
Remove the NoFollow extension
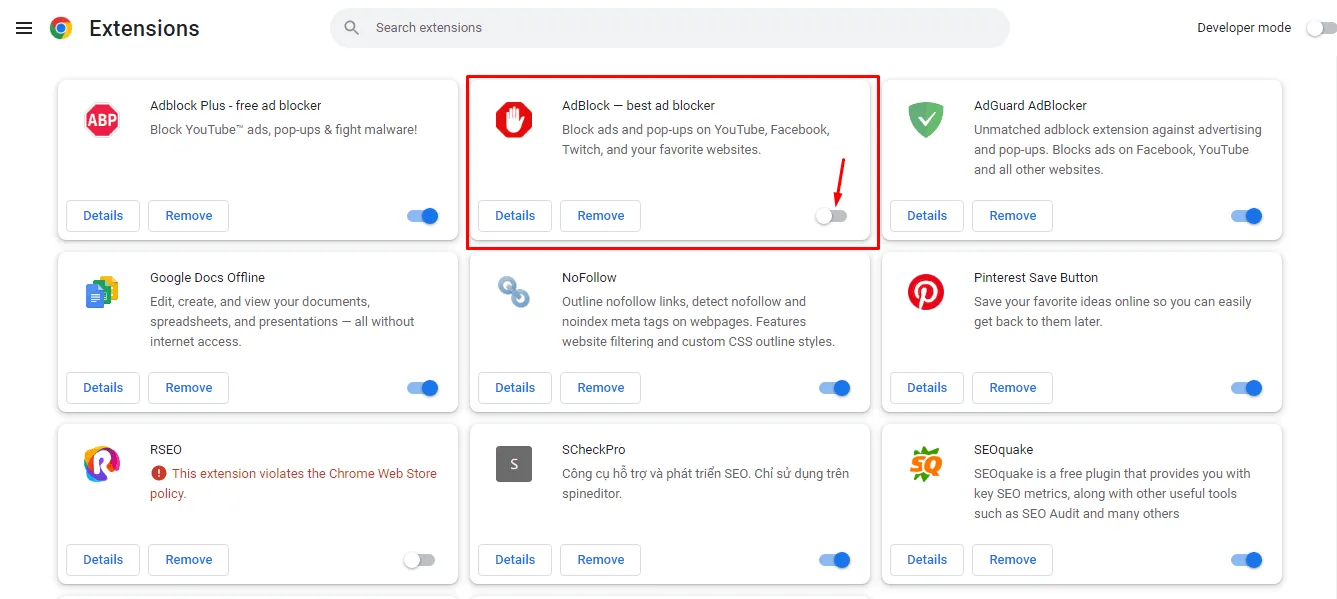600,388
